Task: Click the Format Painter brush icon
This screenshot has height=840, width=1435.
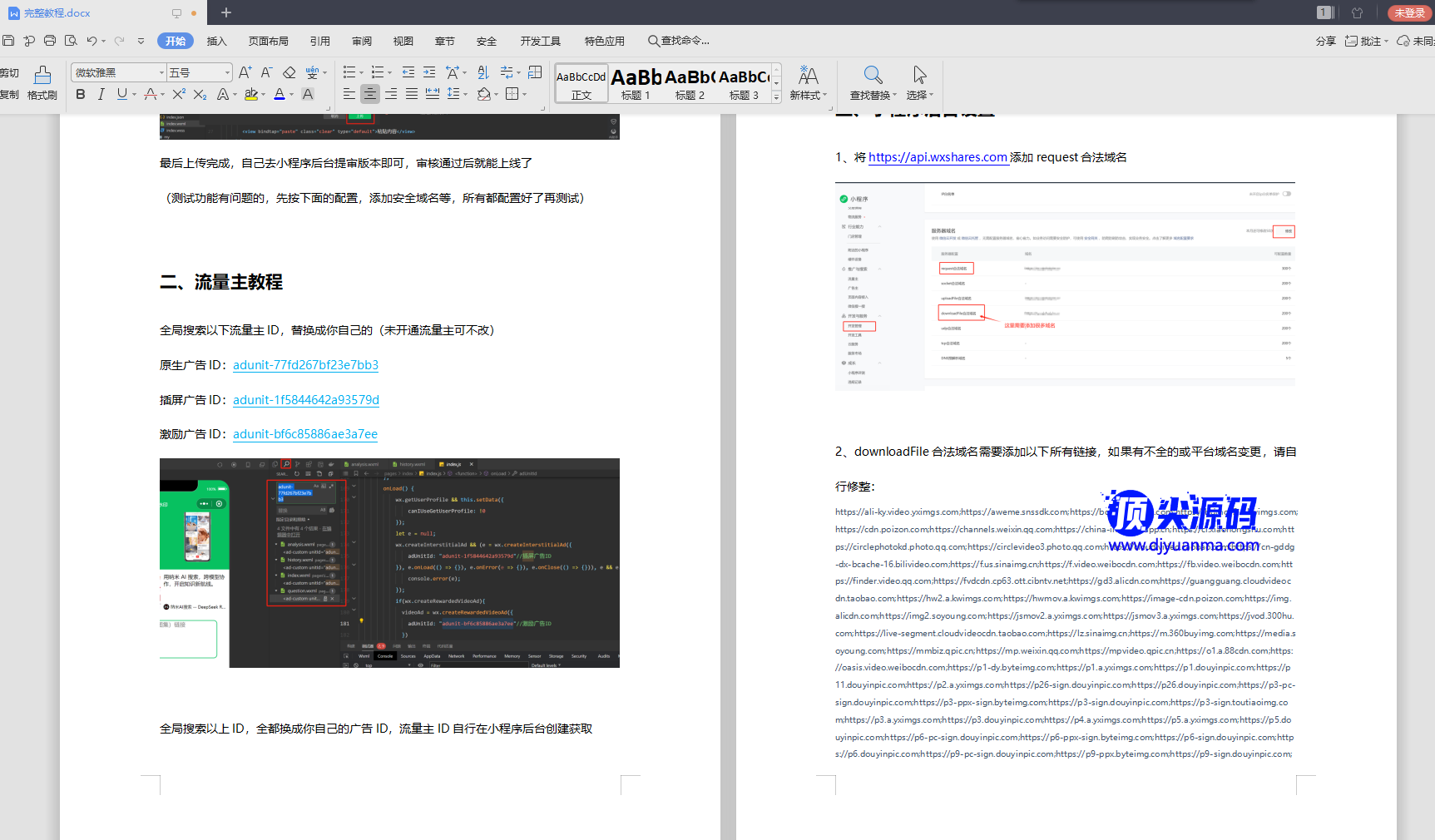Action: pos(42,76)
